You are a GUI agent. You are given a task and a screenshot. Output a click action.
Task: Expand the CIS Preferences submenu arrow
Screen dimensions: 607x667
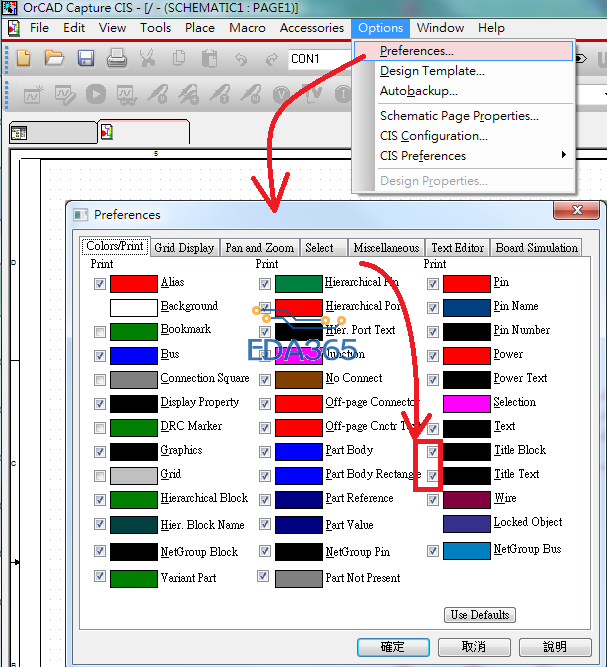[x=564, y=154]
